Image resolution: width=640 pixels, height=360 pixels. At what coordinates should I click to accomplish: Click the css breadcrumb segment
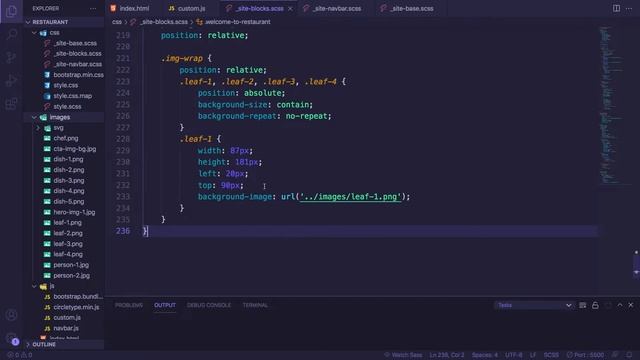click(117, 22)
